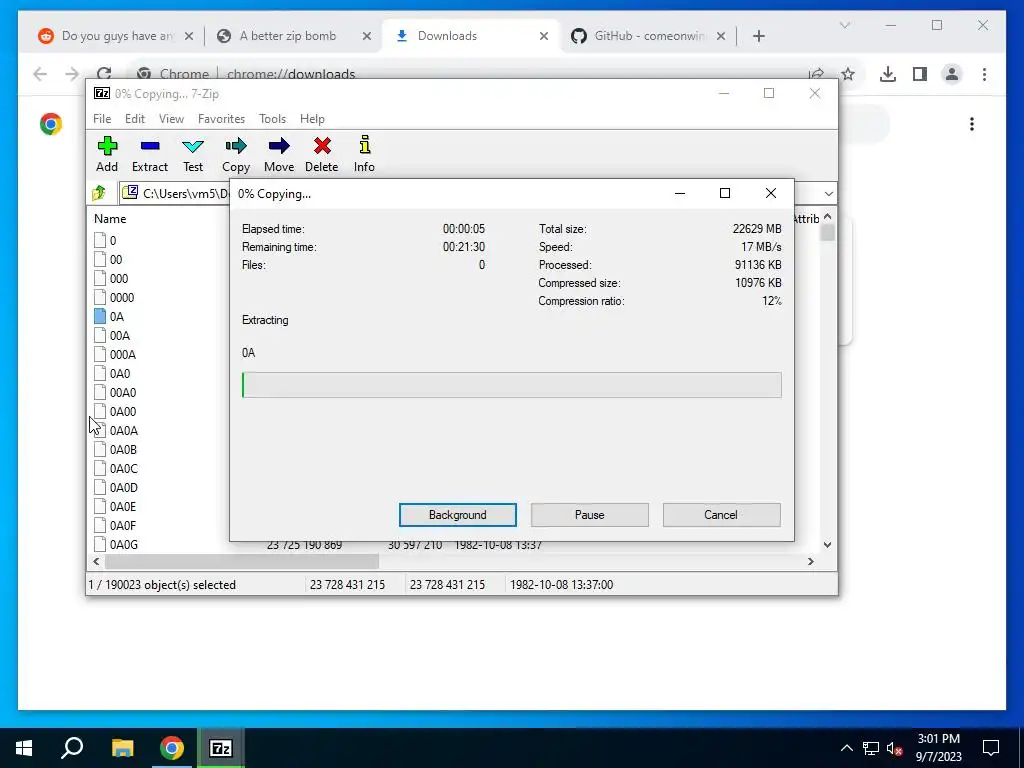Click the Delete toolbar icon

coord(321,154)
